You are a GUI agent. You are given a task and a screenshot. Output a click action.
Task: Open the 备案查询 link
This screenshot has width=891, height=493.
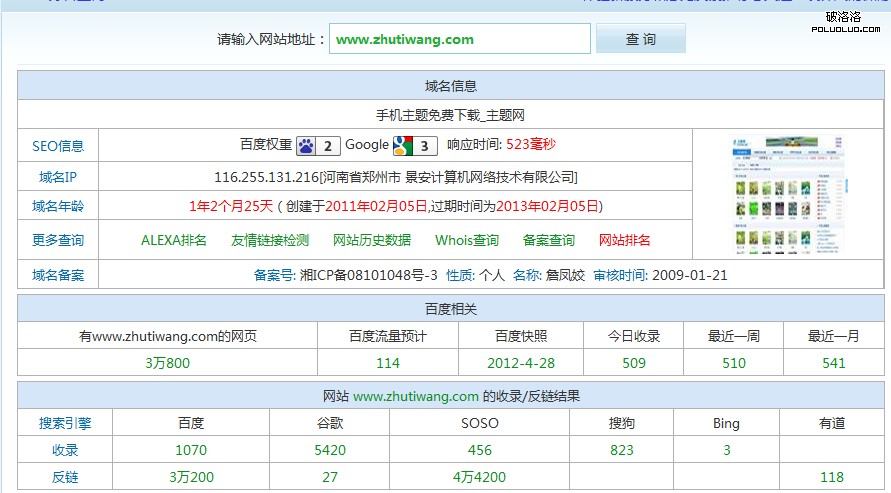549,240
